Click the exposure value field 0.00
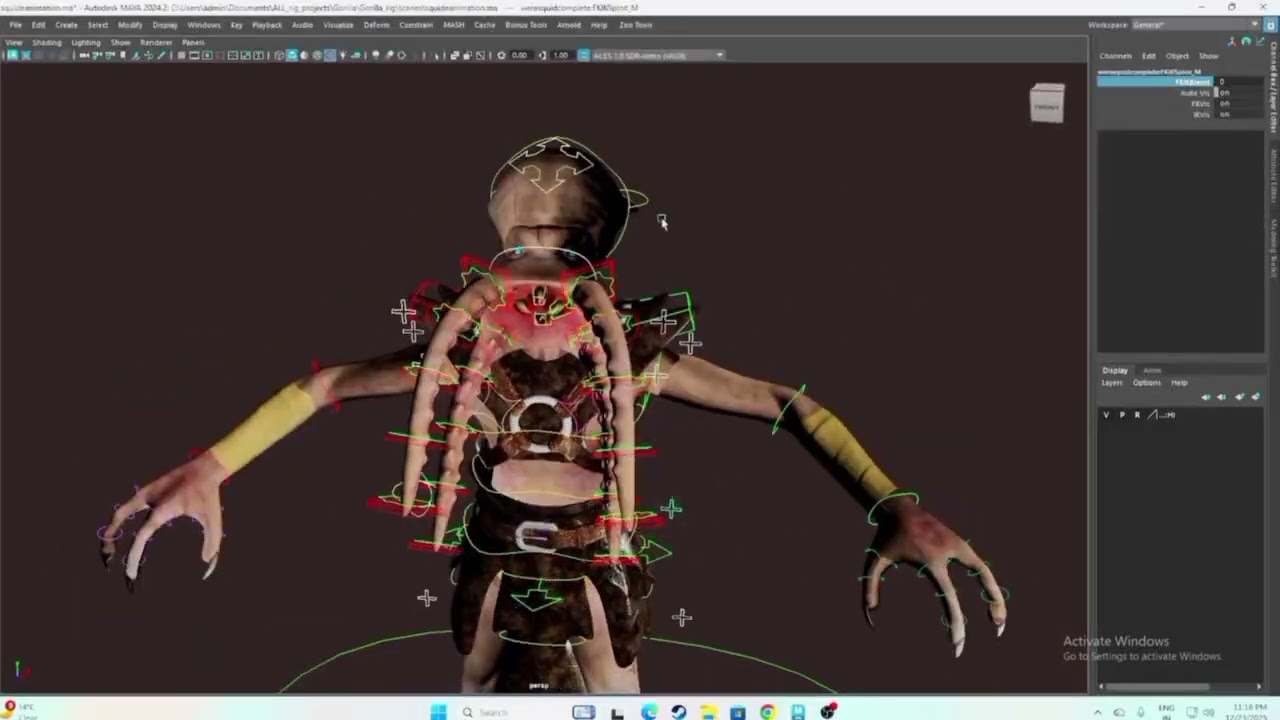Image resolution: width=1280 pixels, height=720 pixels. pos(519,55)
